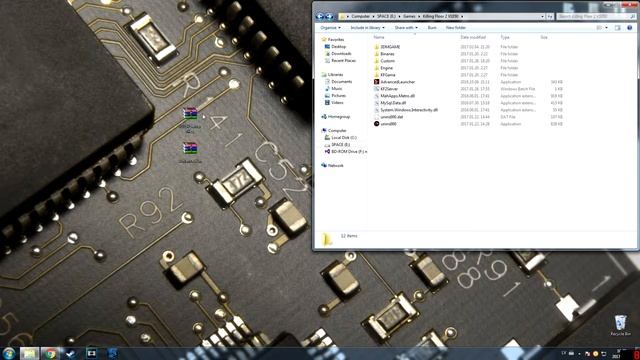Select Homegroup in navigation pane
The image size is (640, 360).
click(x=336, y=117)
